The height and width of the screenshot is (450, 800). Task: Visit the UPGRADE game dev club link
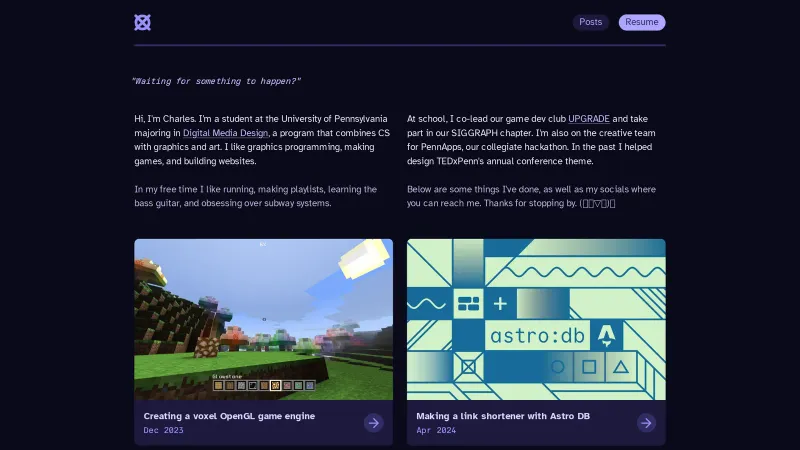pyautogui.click(x=588, y=118)
